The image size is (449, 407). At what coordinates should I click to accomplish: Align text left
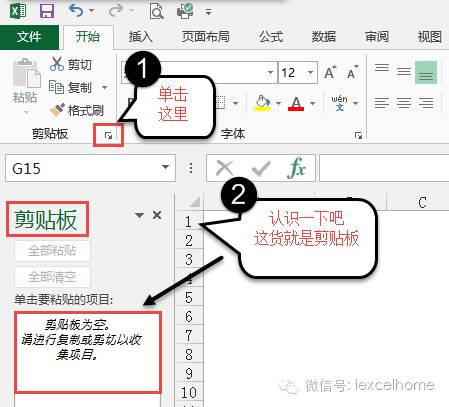tap(382, 103)
